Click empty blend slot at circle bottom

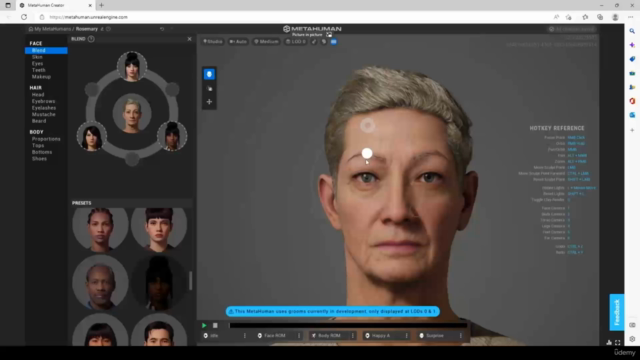point(132,159)
